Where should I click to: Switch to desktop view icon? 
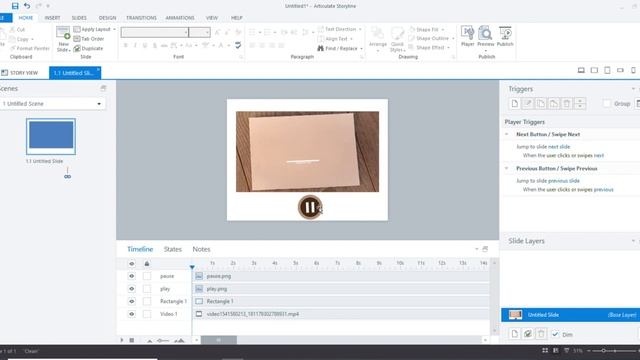pyautogui.click(x=581, y=70)
